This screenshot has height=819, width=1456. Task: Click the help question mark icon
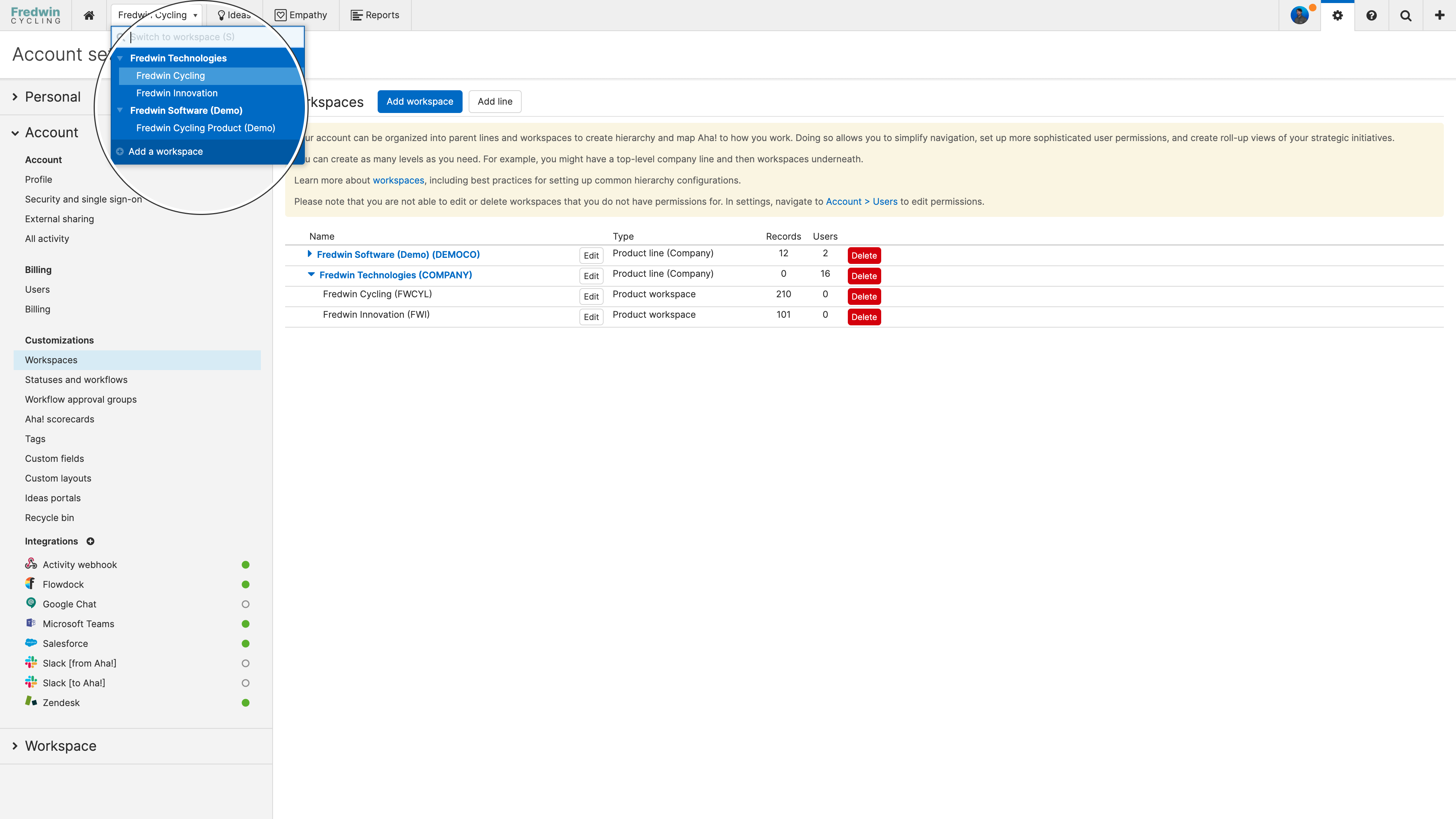click(x=1371, y=15)
